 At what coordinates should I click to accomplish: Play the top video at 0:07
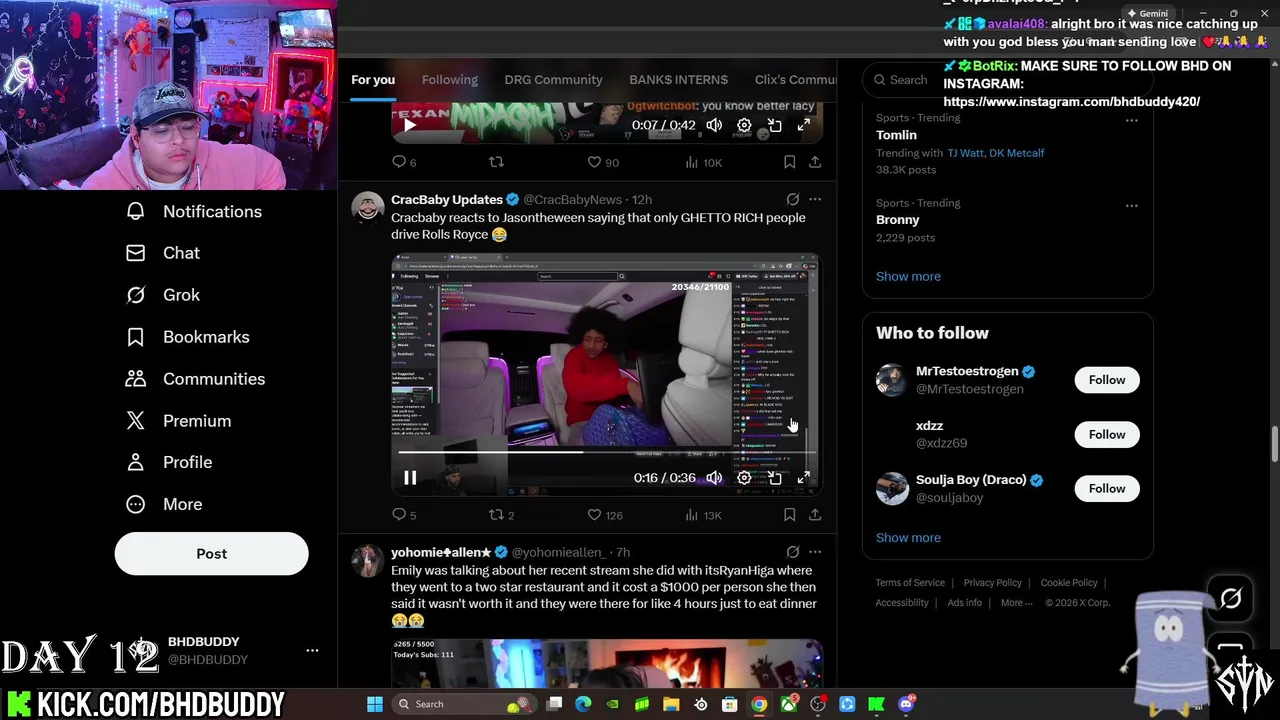click(410, 125)
